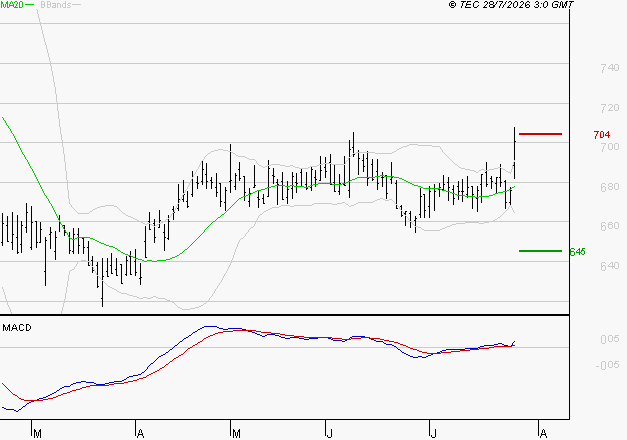This screenshot has height=440, width=627.
Task: Click the first M month marker
Action: pos(37,434)
